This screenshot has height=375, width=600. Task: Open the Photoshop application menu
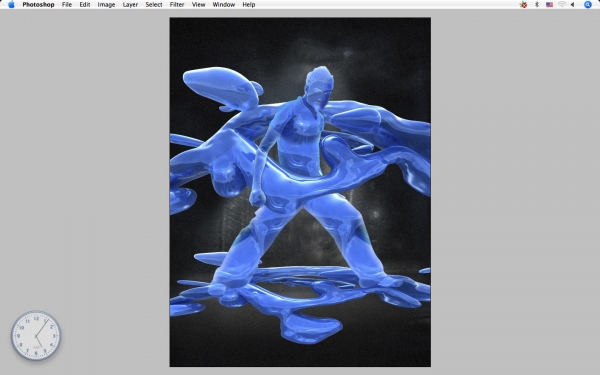(x=38, y=5)
